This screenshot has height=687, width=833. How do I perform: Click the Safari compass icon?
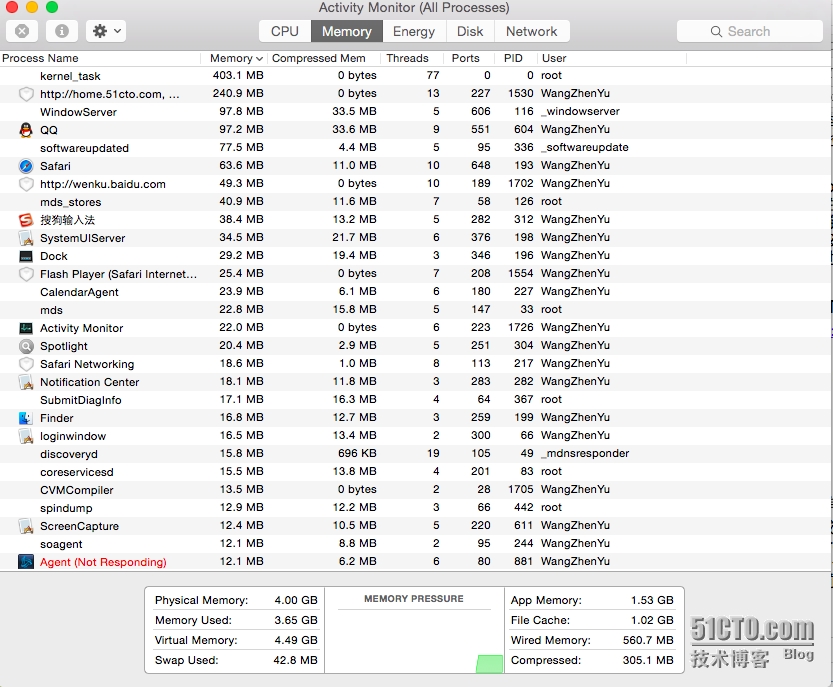point(26,166)
